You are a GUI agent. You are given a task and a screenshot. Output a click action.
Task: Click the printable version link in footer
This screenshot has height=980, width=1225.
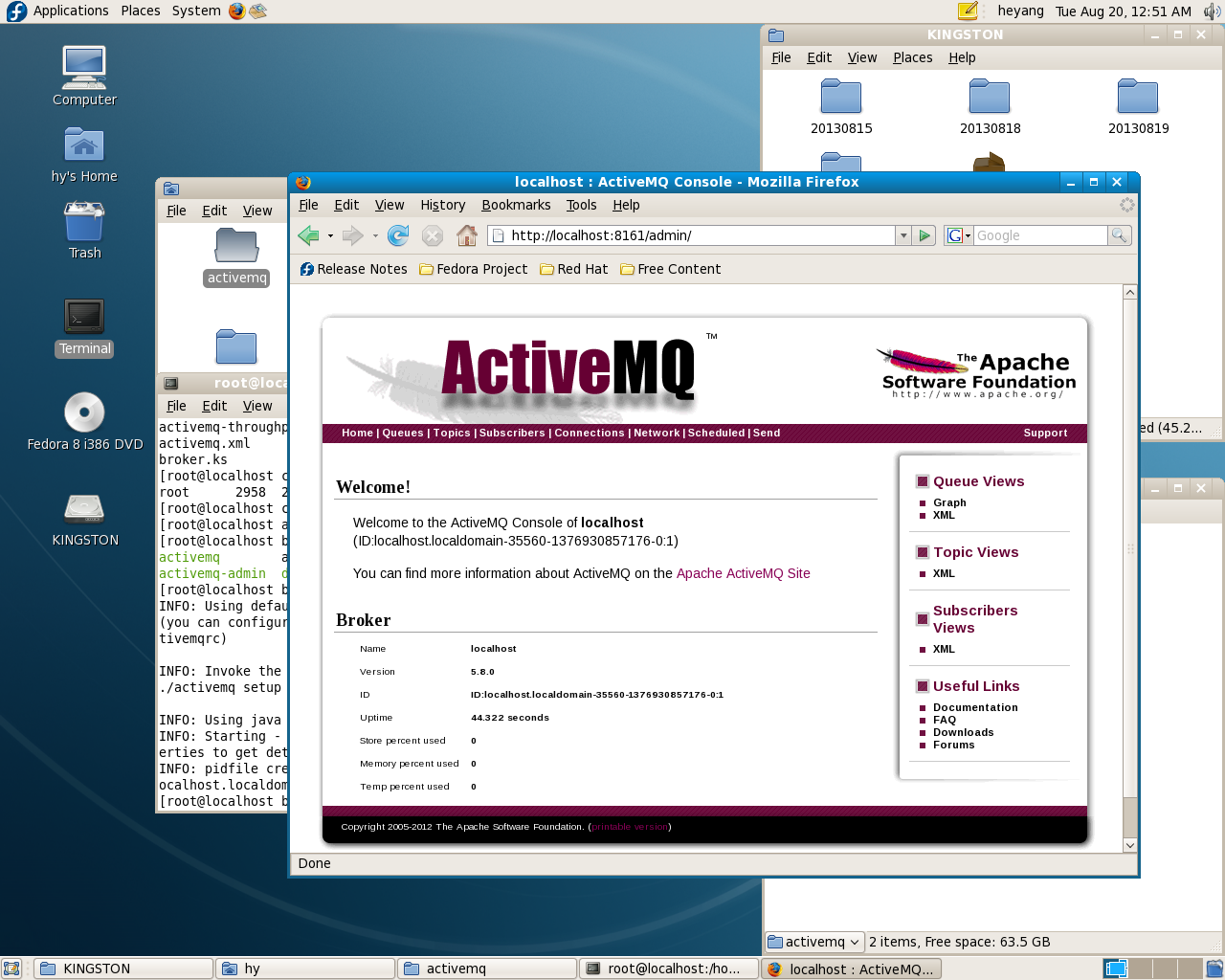pyautogui.click(x=630, y=827)
